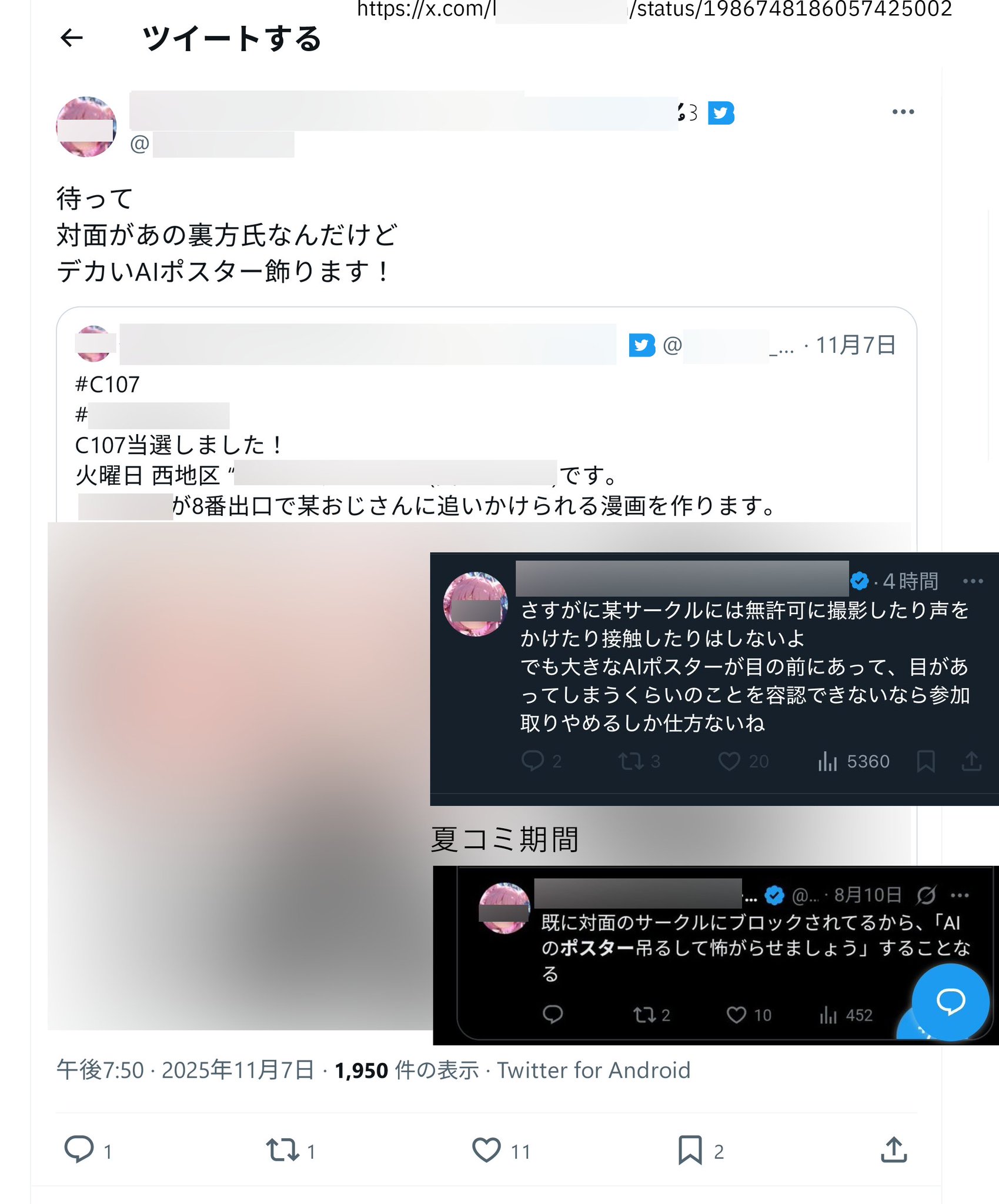The image size is (999, 1204).
Task: Open the three-dot menu on 8月10日 tweet
Action: (x=960, y=895)
